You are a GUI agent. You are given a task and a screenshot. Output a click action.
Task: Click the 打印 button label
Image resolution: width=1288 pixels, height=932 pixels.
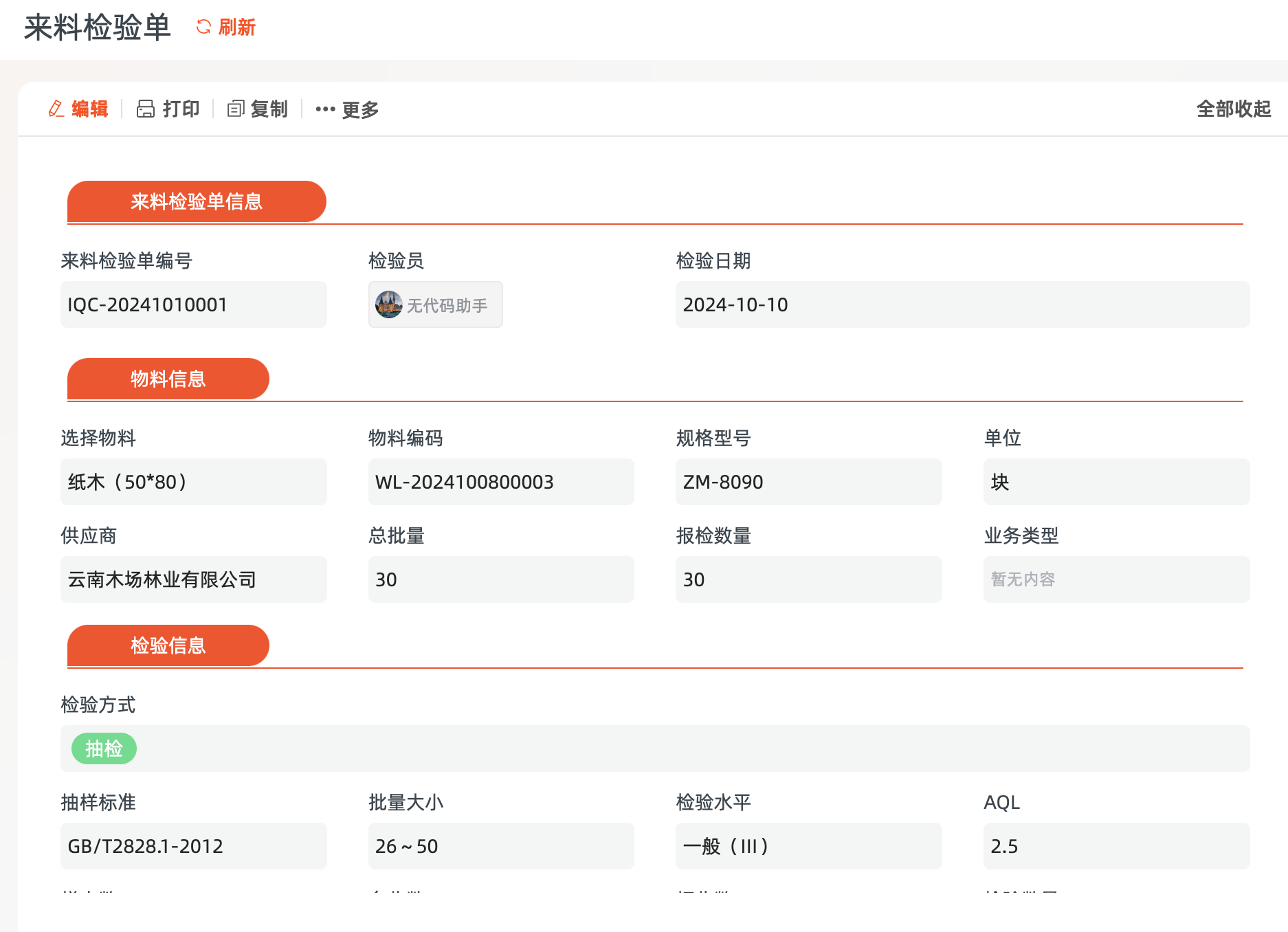tap(181, 109)
